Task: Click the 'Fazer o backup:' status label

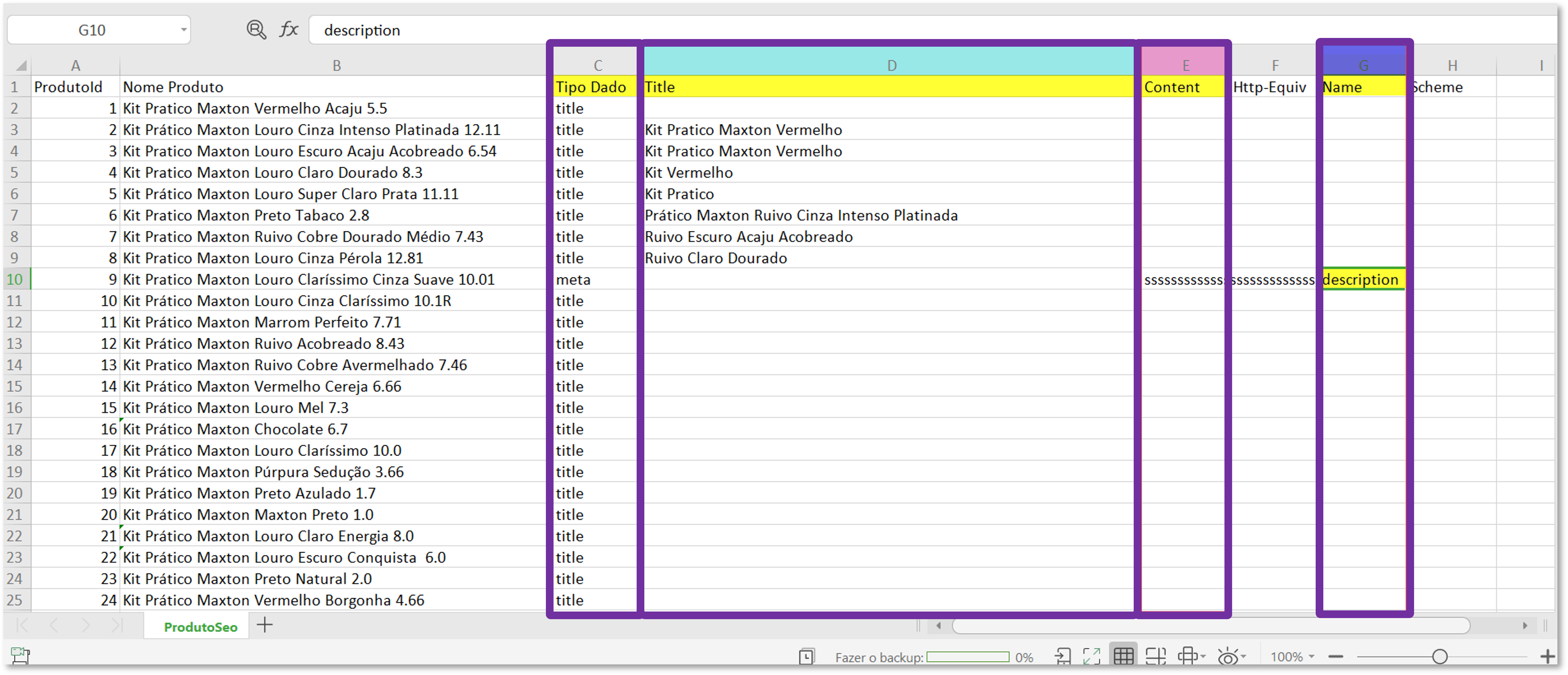Action: pyautogui.click(x=879, y=657)
